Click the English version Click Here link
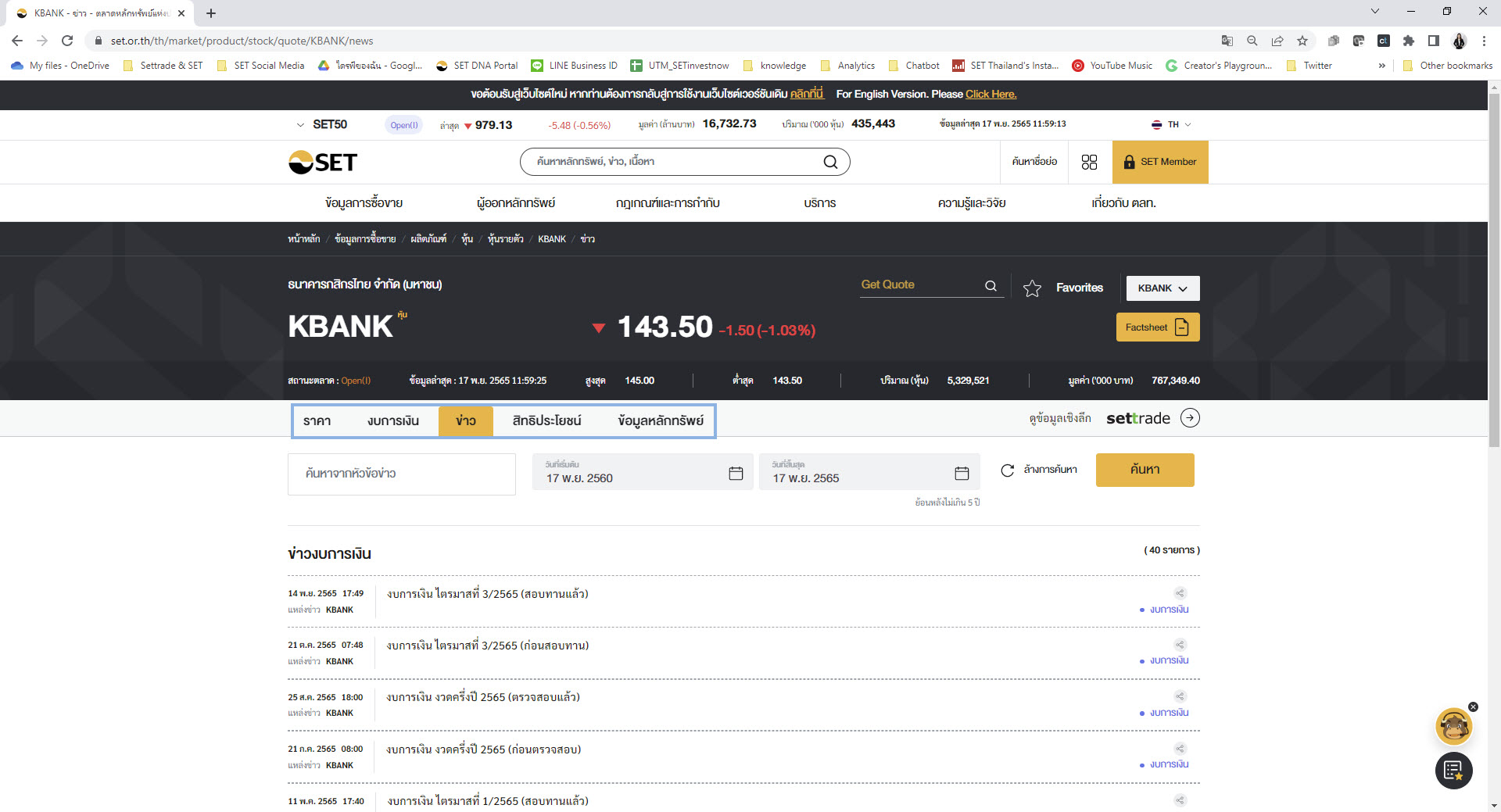 pos(991,95)
